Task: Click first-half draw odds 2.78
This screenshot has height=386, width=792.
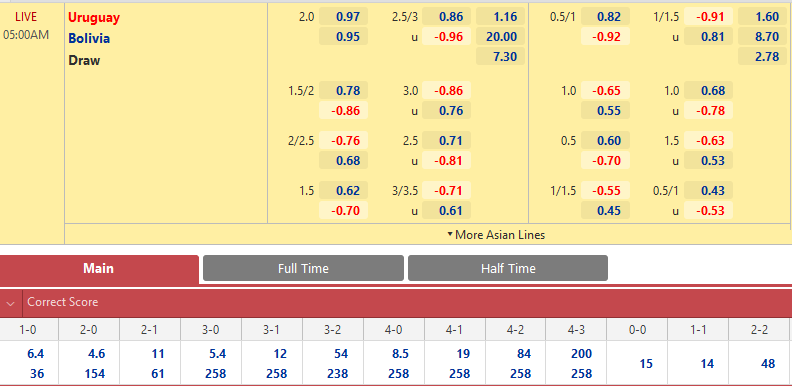Action: [762, 57]
